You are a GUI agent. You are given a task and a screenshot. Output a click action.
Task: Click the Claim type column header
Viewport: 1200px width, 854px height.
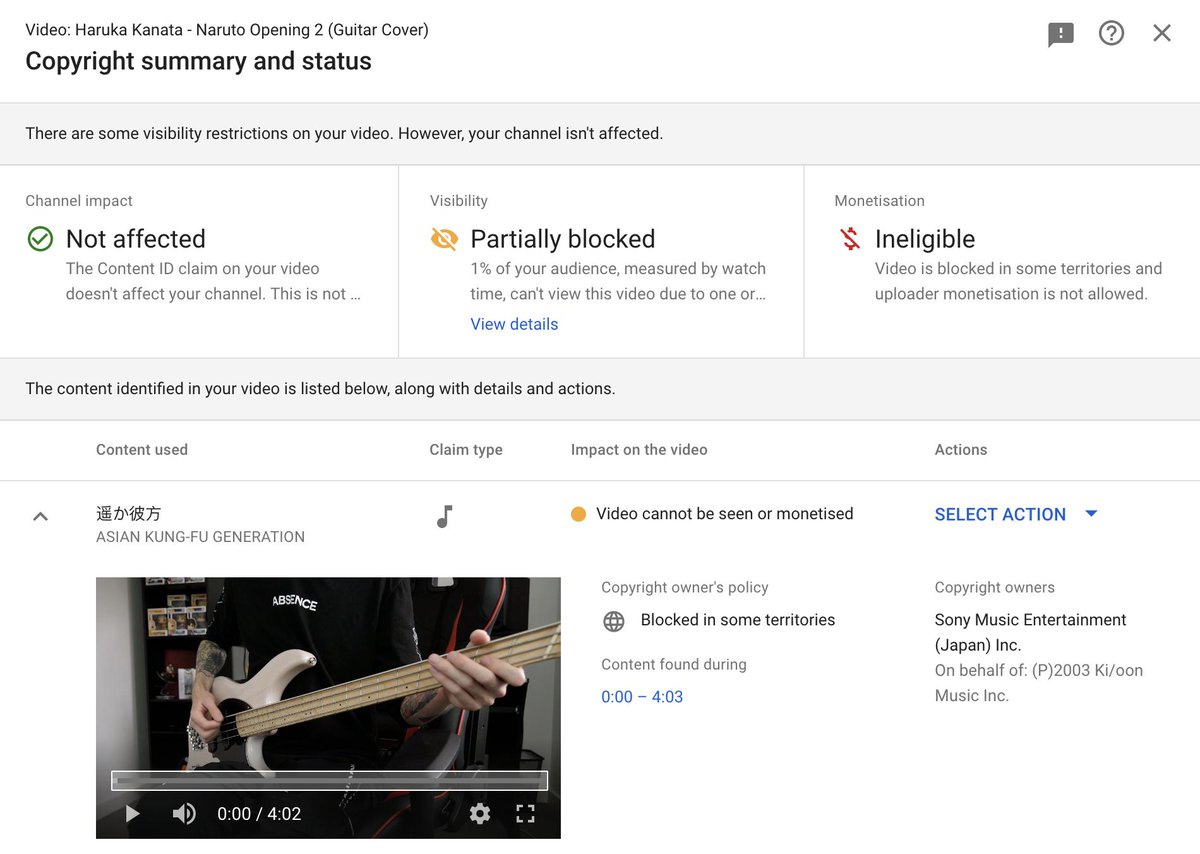466,450
